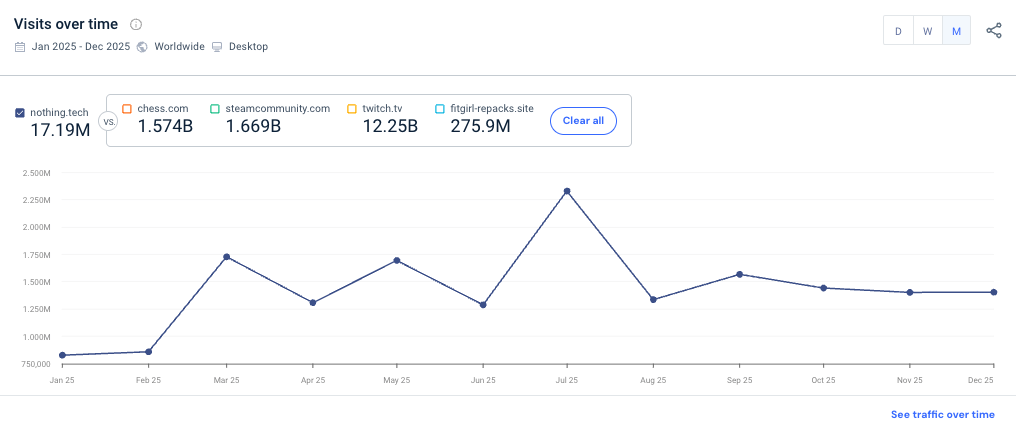Click the Aug 25 data point
This screenshot has width=1016, height=430.
tap(653, 299)
